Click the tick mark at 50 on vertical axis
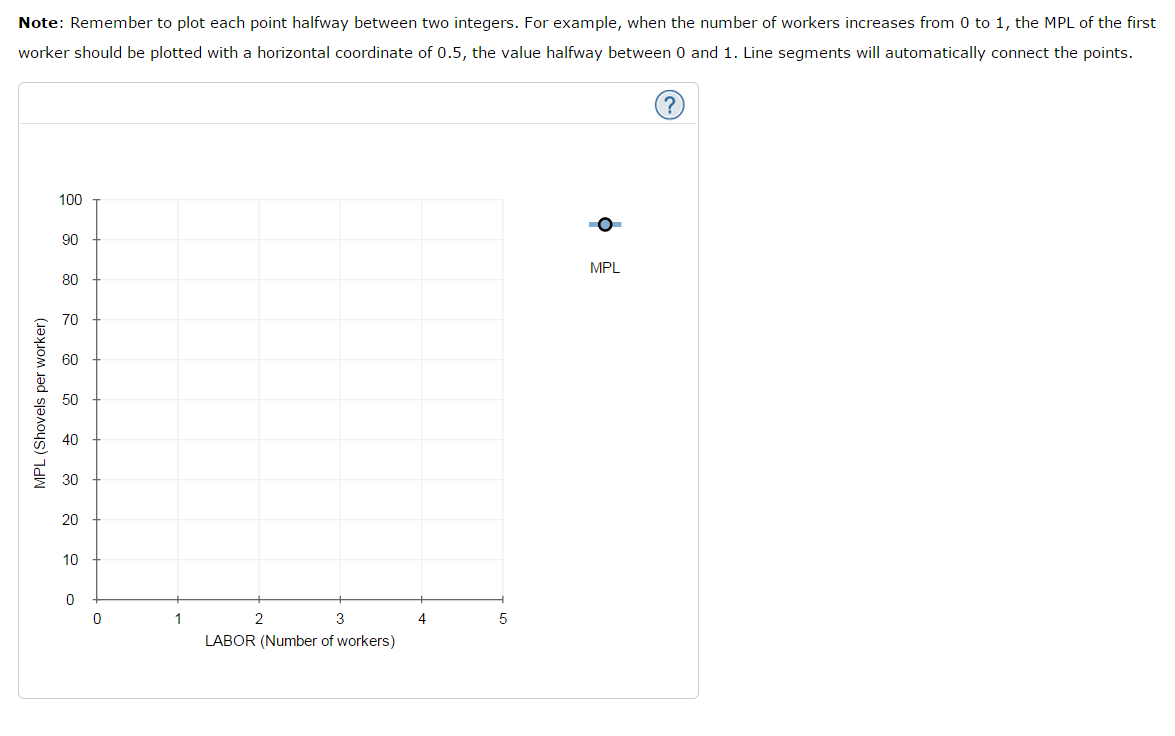Image resolution: width=1175 pixels, height=736 pixels. (x=97, y=399)
